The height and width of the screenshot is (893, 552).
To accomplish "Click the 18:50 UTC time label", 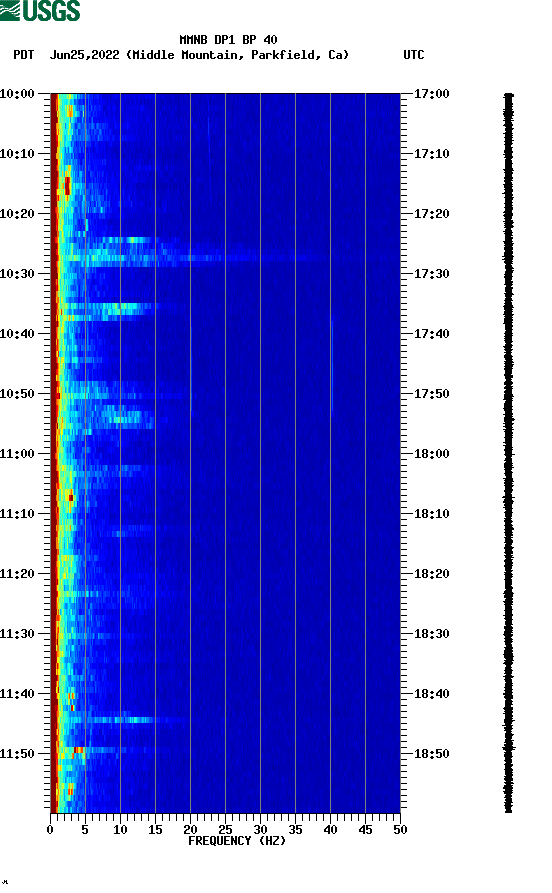I will (x=431, y=753).
